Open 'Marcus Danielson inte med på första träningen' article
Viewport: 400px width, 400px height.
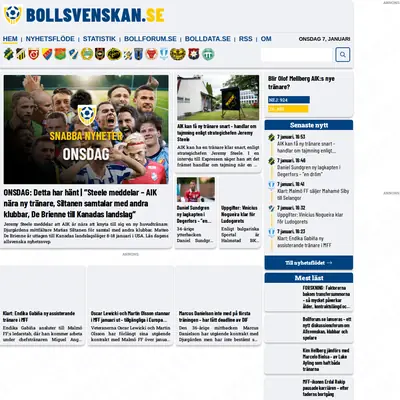point(214,316)
